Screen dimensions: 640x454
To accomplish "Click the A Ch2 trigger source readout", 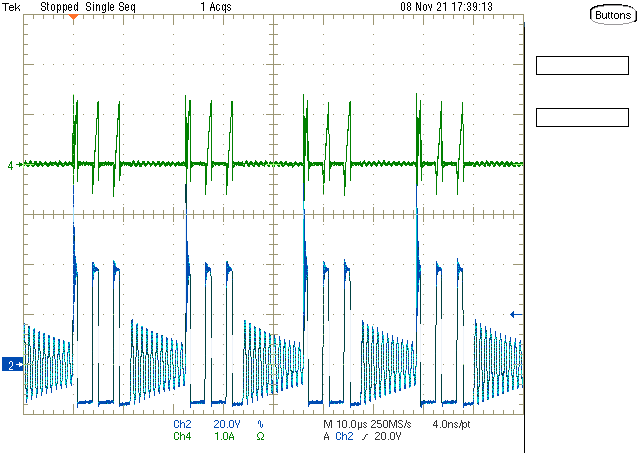I will [338, 437].
